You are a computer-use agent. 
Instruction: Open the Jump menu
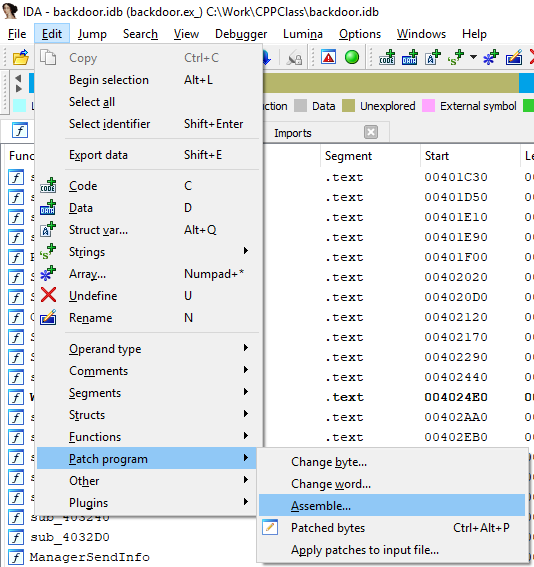92,34
